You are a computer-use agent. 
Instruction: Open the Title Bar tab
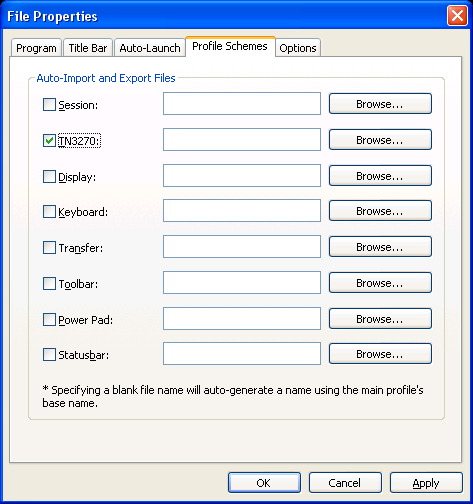[x=88, y=48]
